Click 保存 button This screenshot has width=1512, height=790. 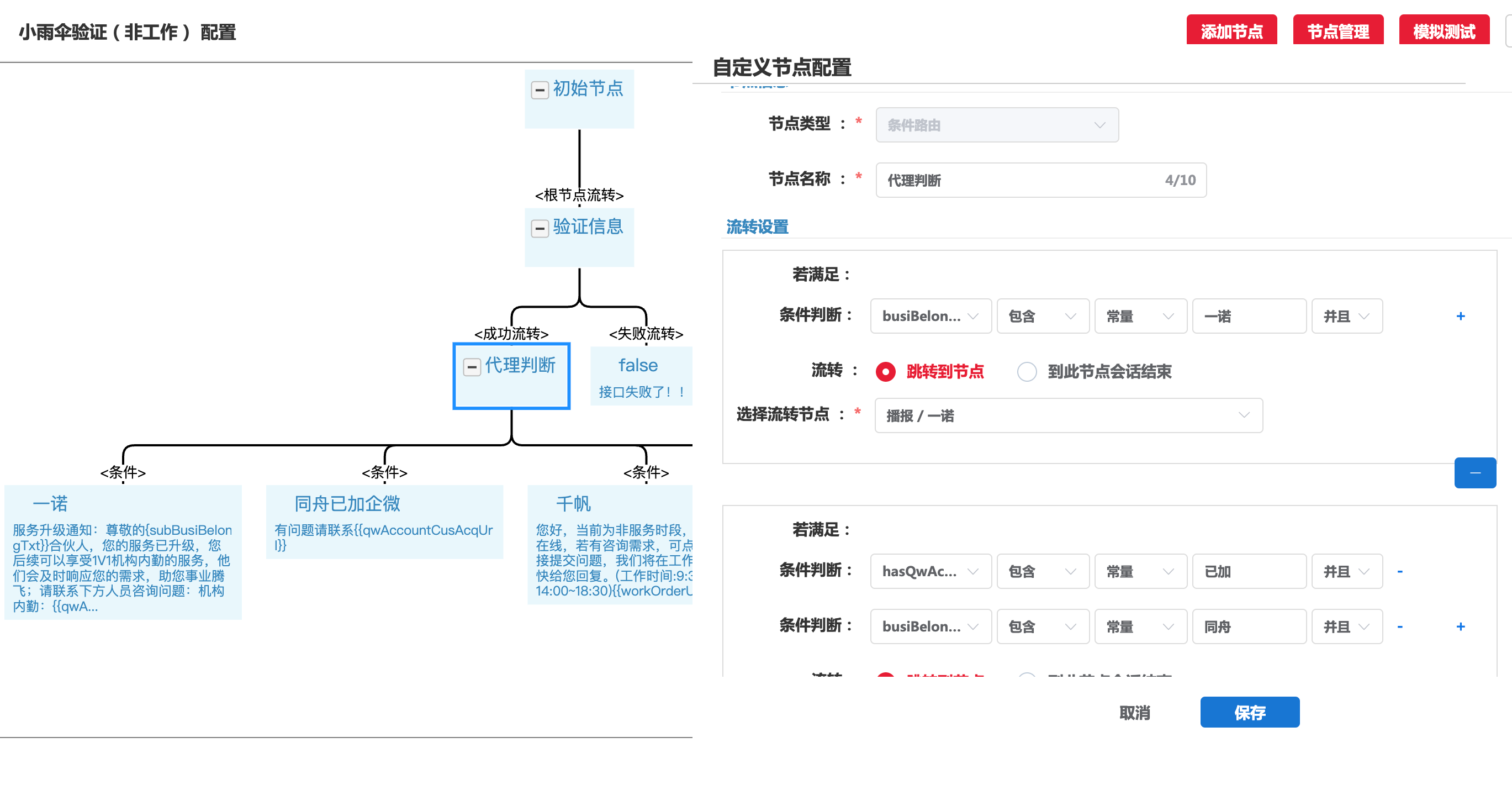tap(1250, 712)
